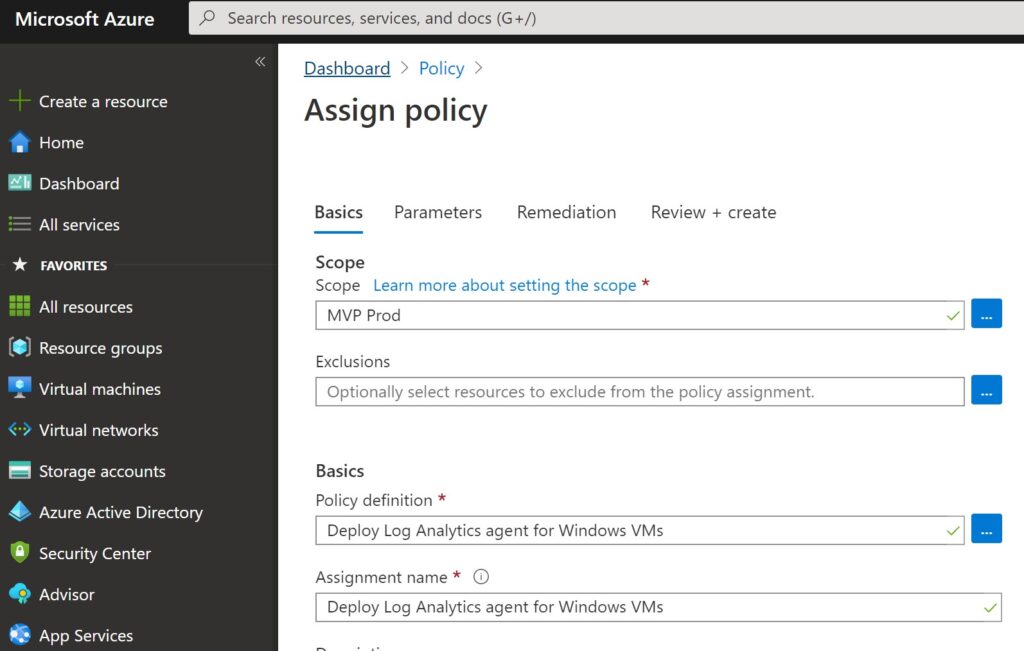
Task: Click the search magnifier icon
Action: tap(207, 18)
